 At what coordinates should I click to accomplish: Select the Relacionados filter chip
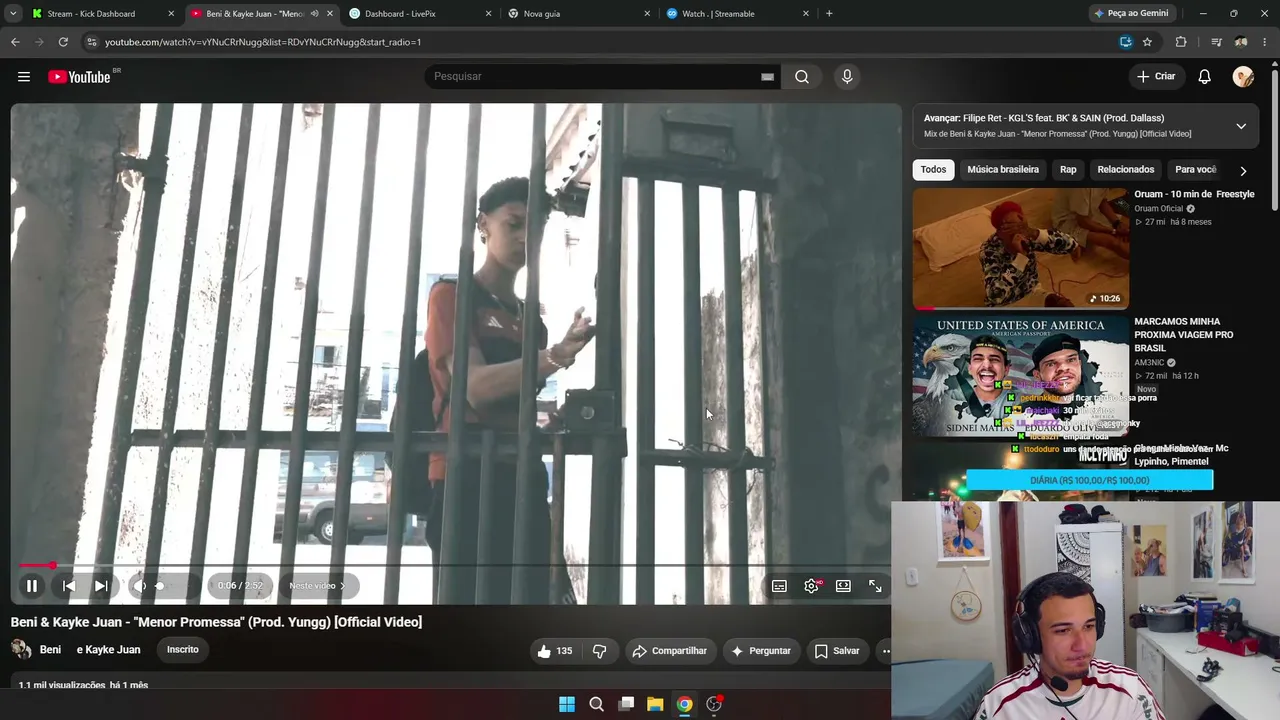1126,170
